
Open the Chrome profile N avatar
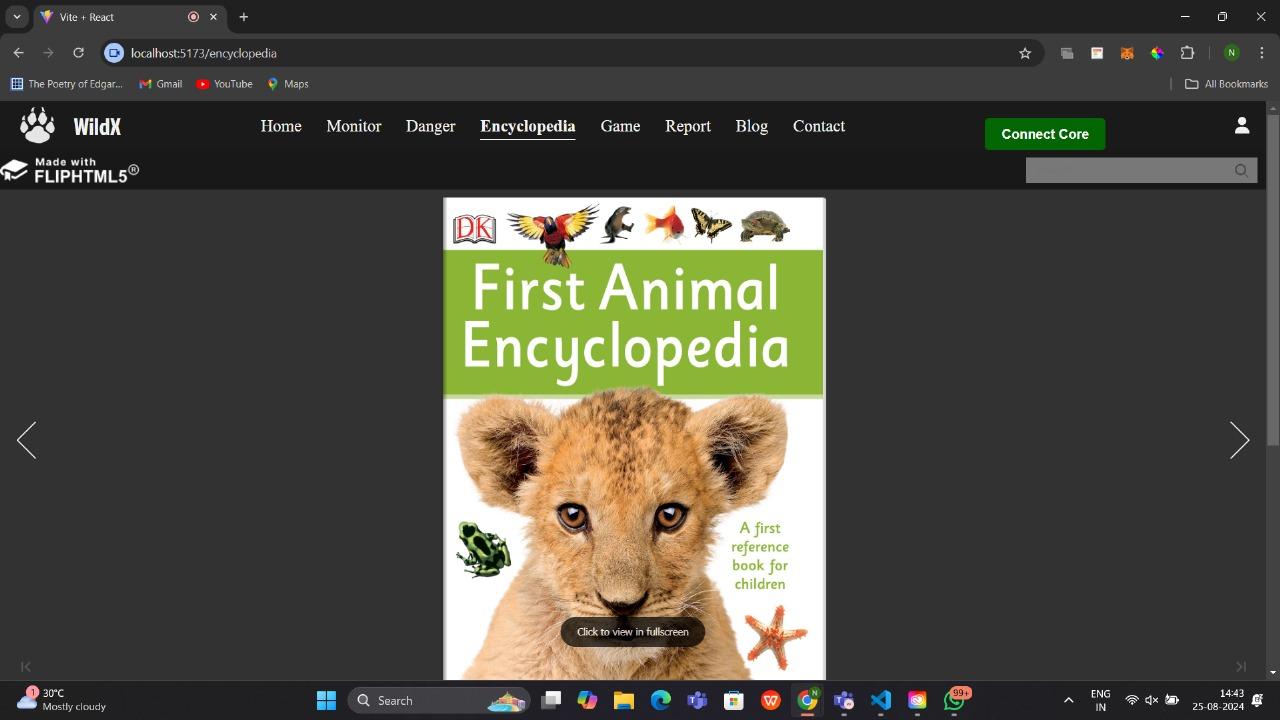tap(1232, 53)
